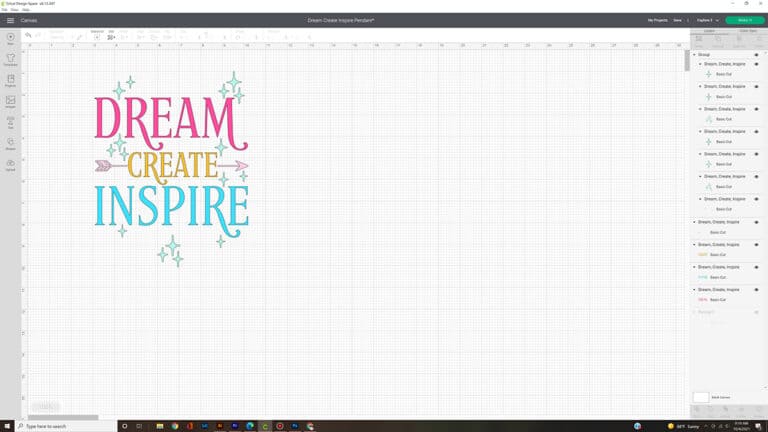Click the taskbar clock

(x=741, y=426)
